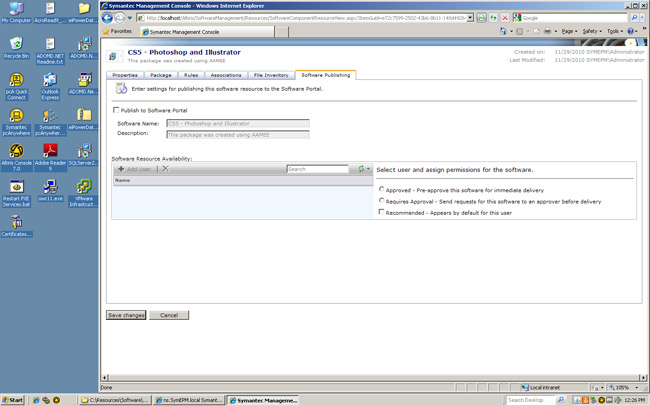650x406 pixels.
Task: Click the delete X icon in user toolbar
Action: click(165, 169)
